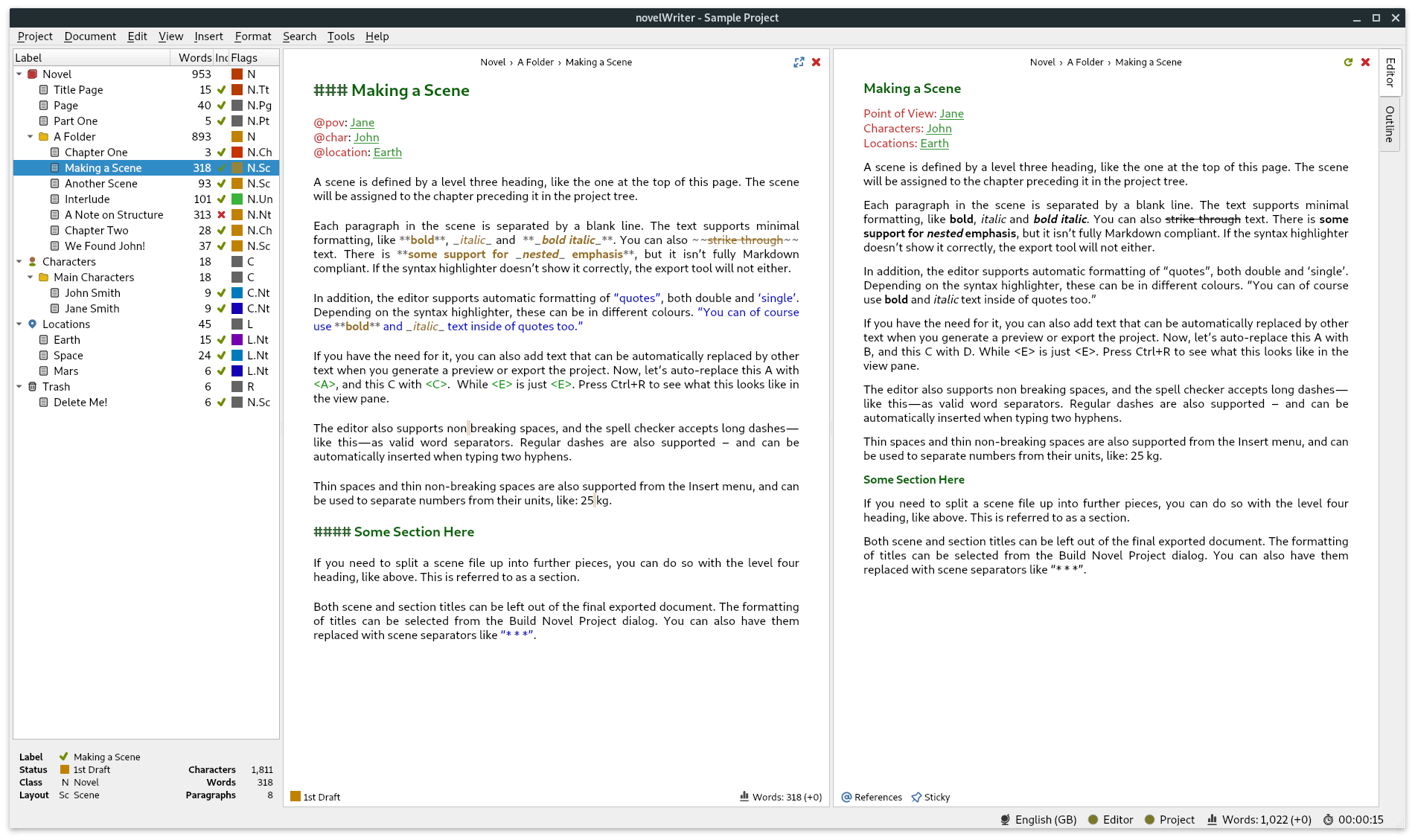1415x840 pixels.
Task: Click the include checkmark for John Smith row
Action: 221,293
